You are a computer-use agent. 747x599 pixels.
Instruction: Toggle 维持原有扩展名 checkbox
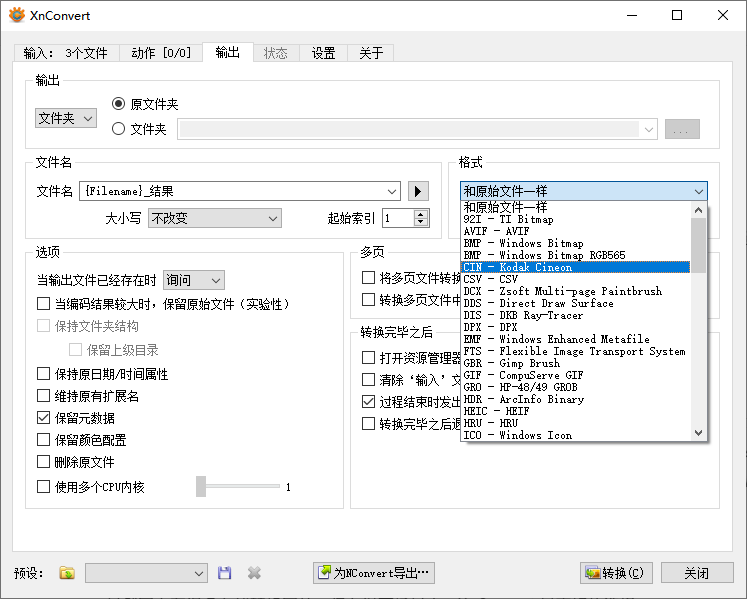pos(43,396)
